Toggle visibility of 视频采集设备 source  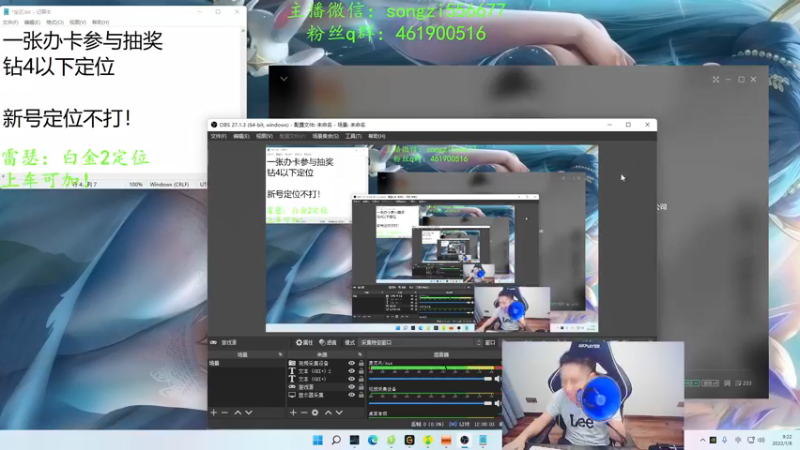[351, 363]
